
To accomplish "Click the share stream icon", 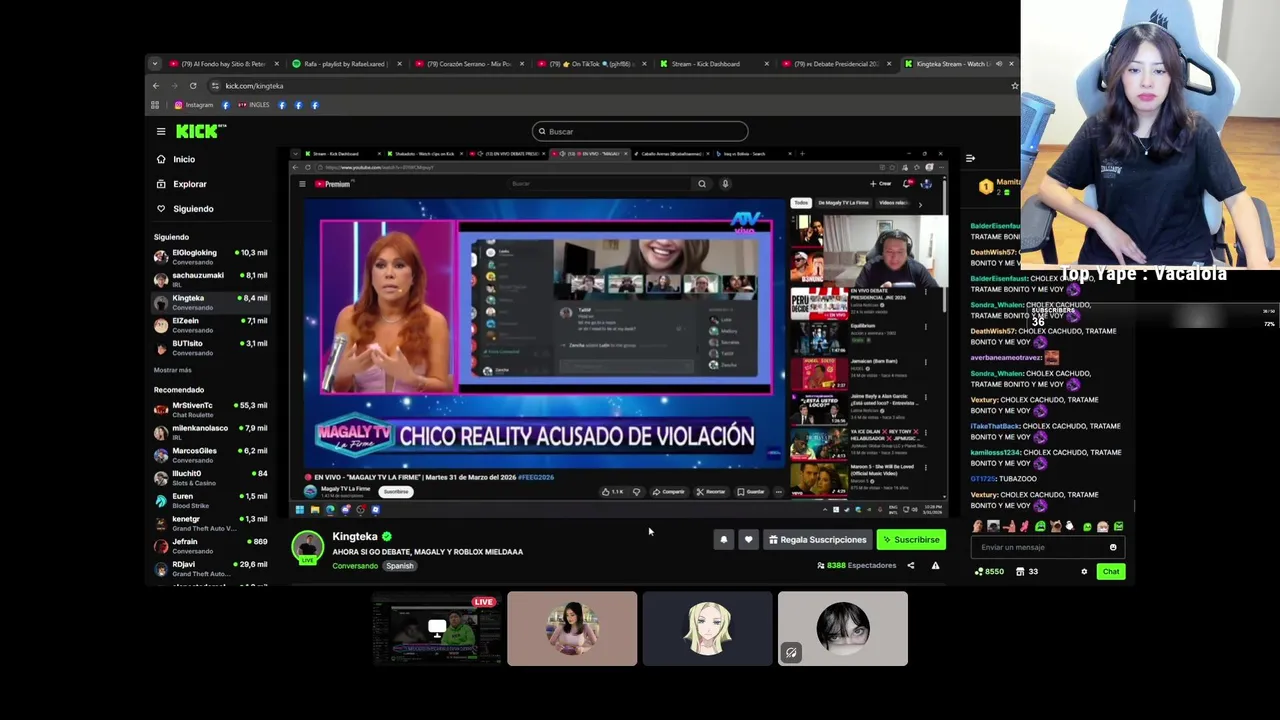I will point(910,566).
